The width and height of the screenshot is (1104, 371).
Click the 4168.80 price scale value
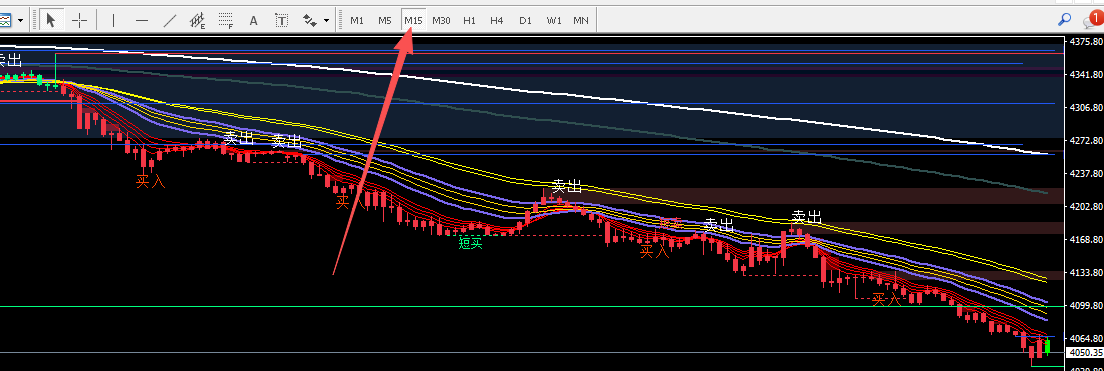1086,239
